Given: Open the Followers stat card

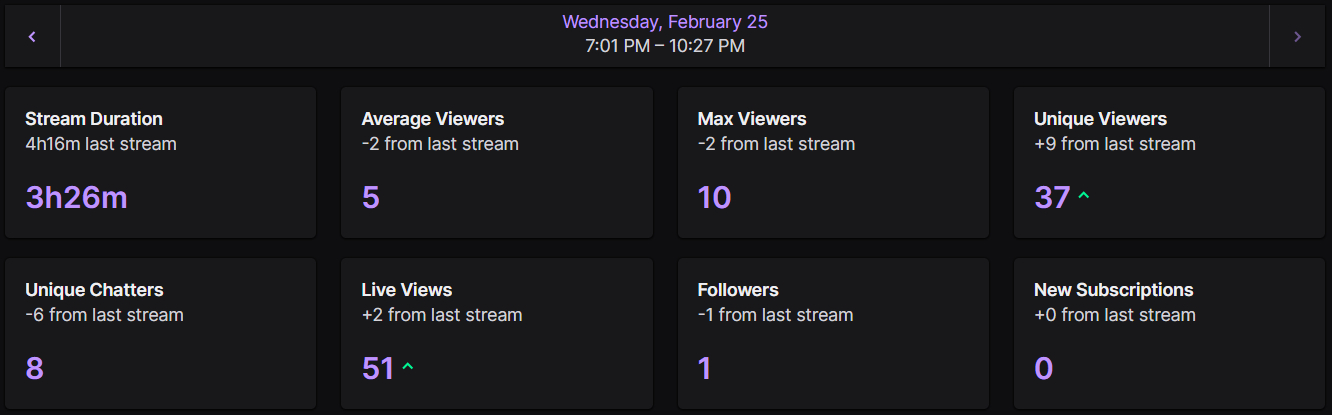Looking at the screenshot, I should click(x=833, y=334).
